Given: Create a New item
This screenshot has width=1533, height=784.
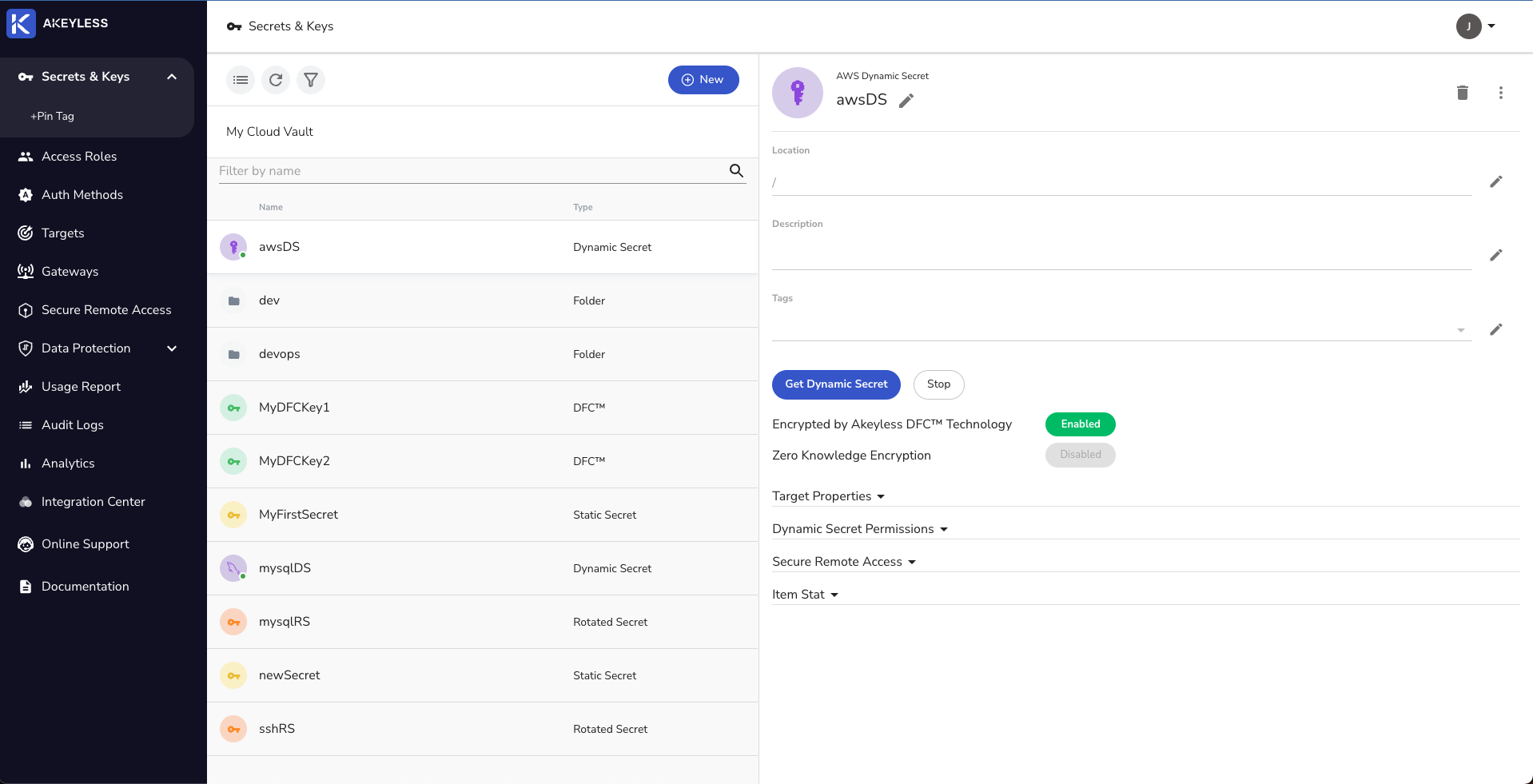Looking at the screenshot, I should click(703, 80).
